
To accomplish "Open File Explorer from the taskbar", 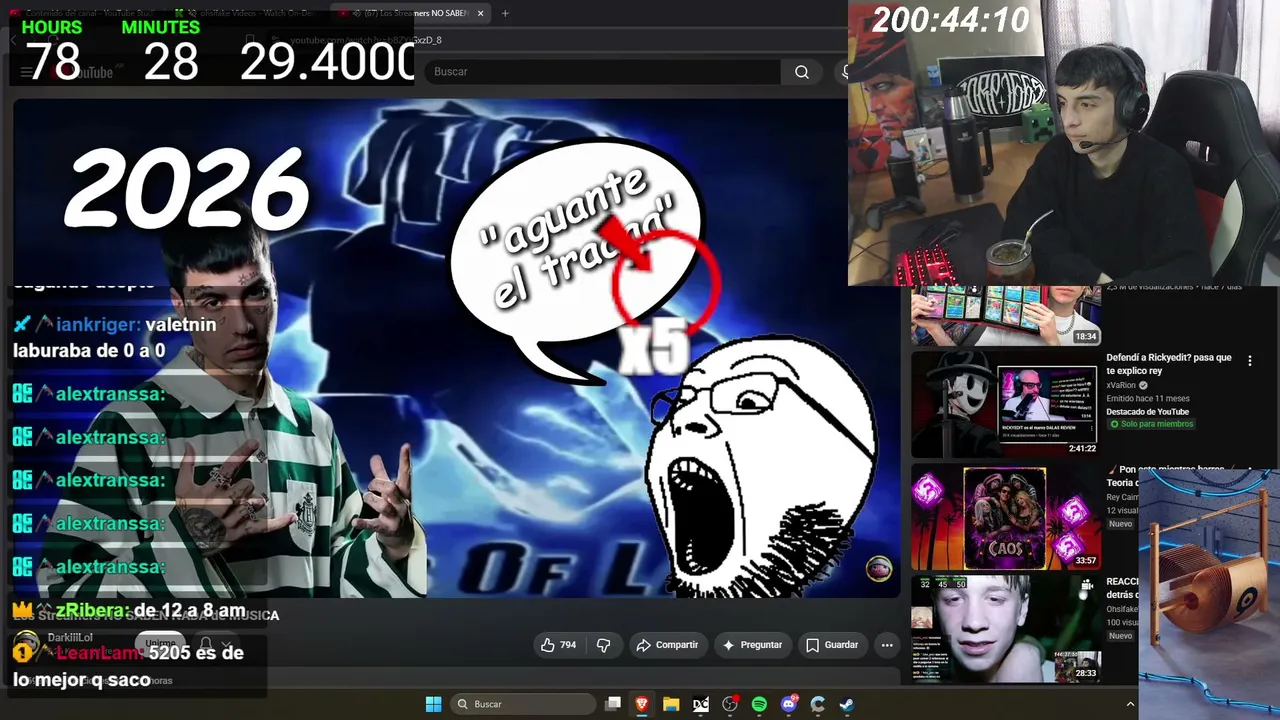I will coord(671,704).
